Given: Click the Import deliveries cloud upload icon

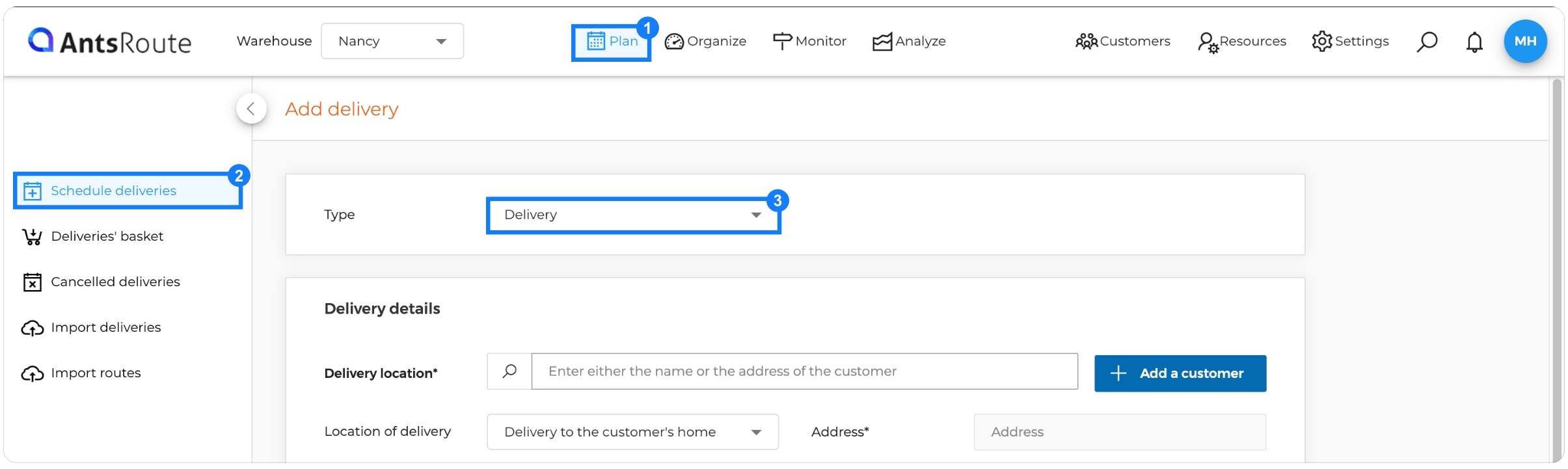Looking at the screenshot, I should (x=33, y=328).
